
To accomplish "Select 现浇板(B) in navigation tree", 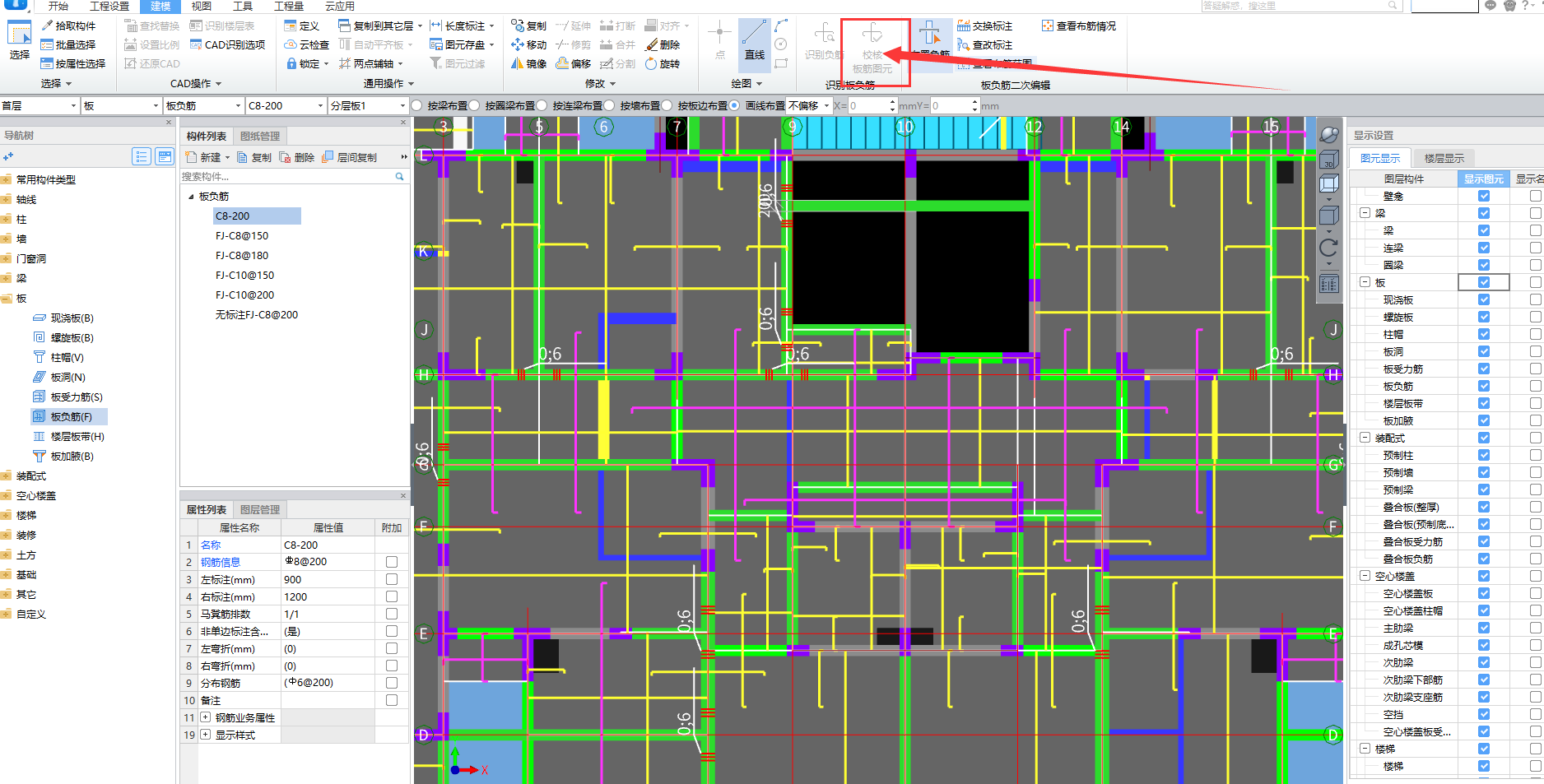I will coord(72,318).
